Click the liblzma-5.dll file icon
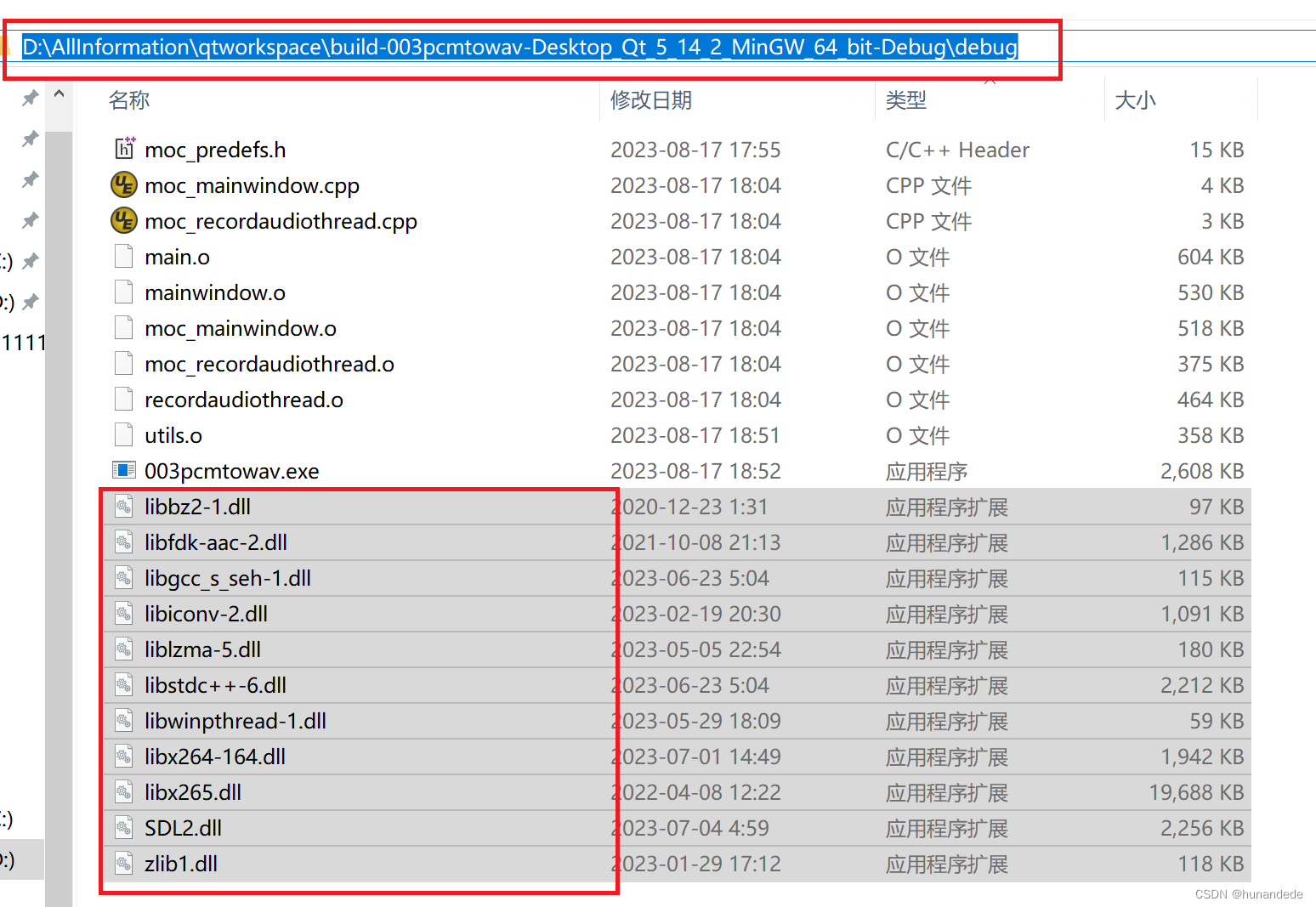The image size is (1316, 907). (124, 649)
